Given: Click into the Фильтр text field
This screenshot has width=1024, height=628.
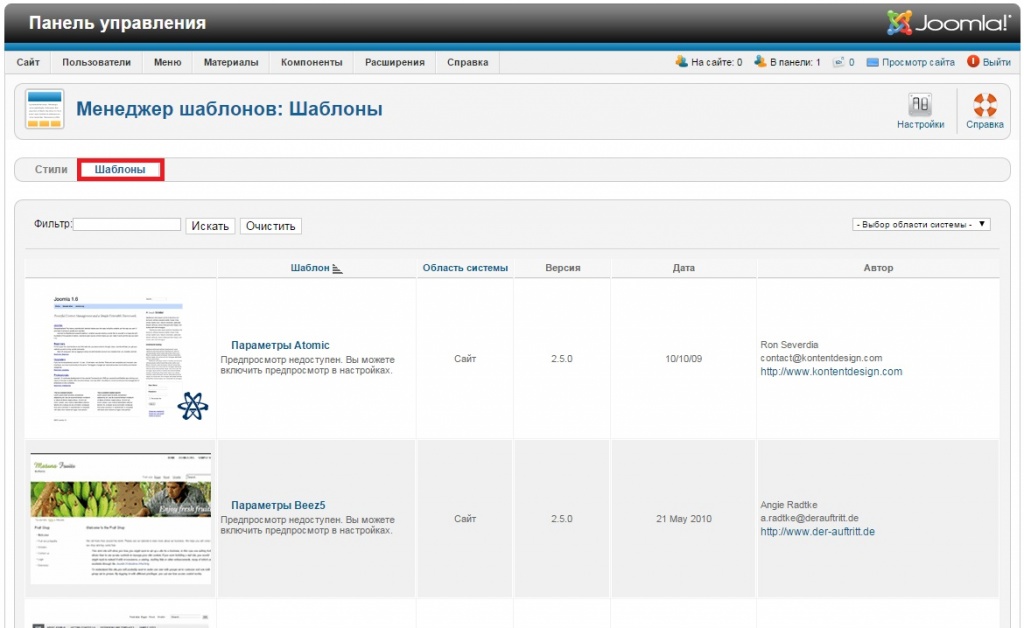Looking at the screenshot, I should [127, 225].
